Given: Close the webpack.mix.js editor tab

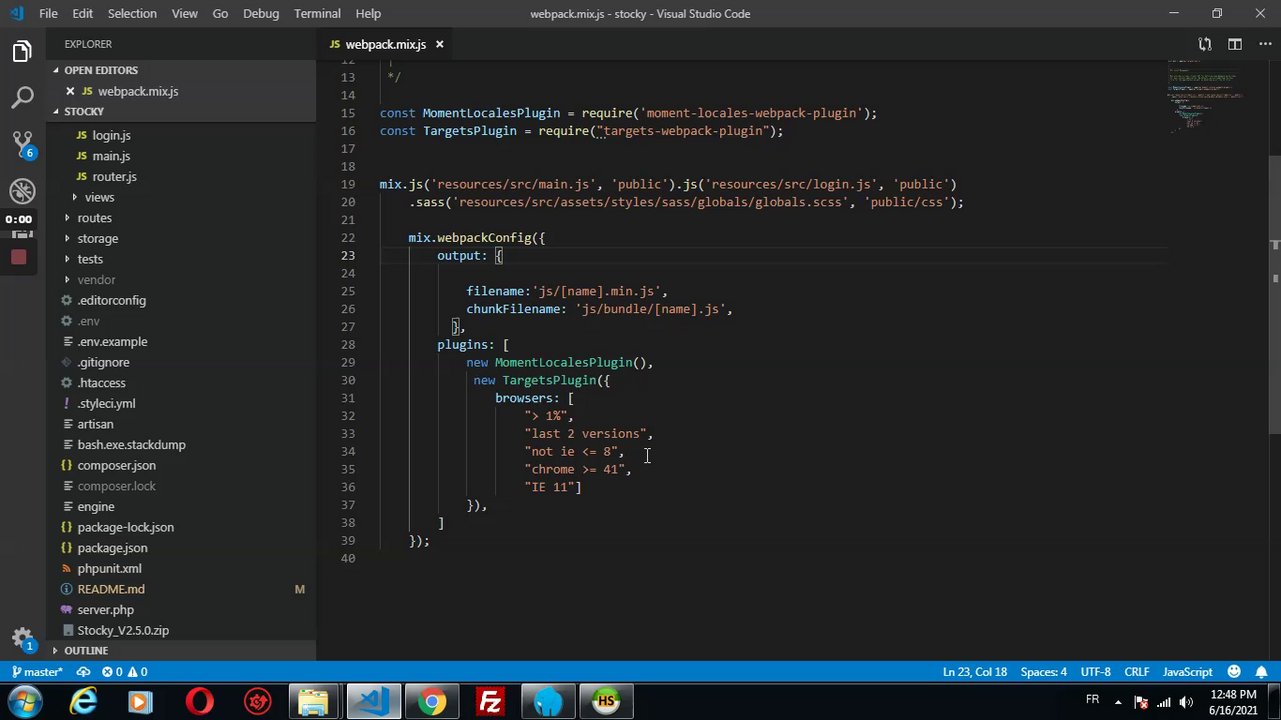Looking at the screenshot, I should [439, 44].
